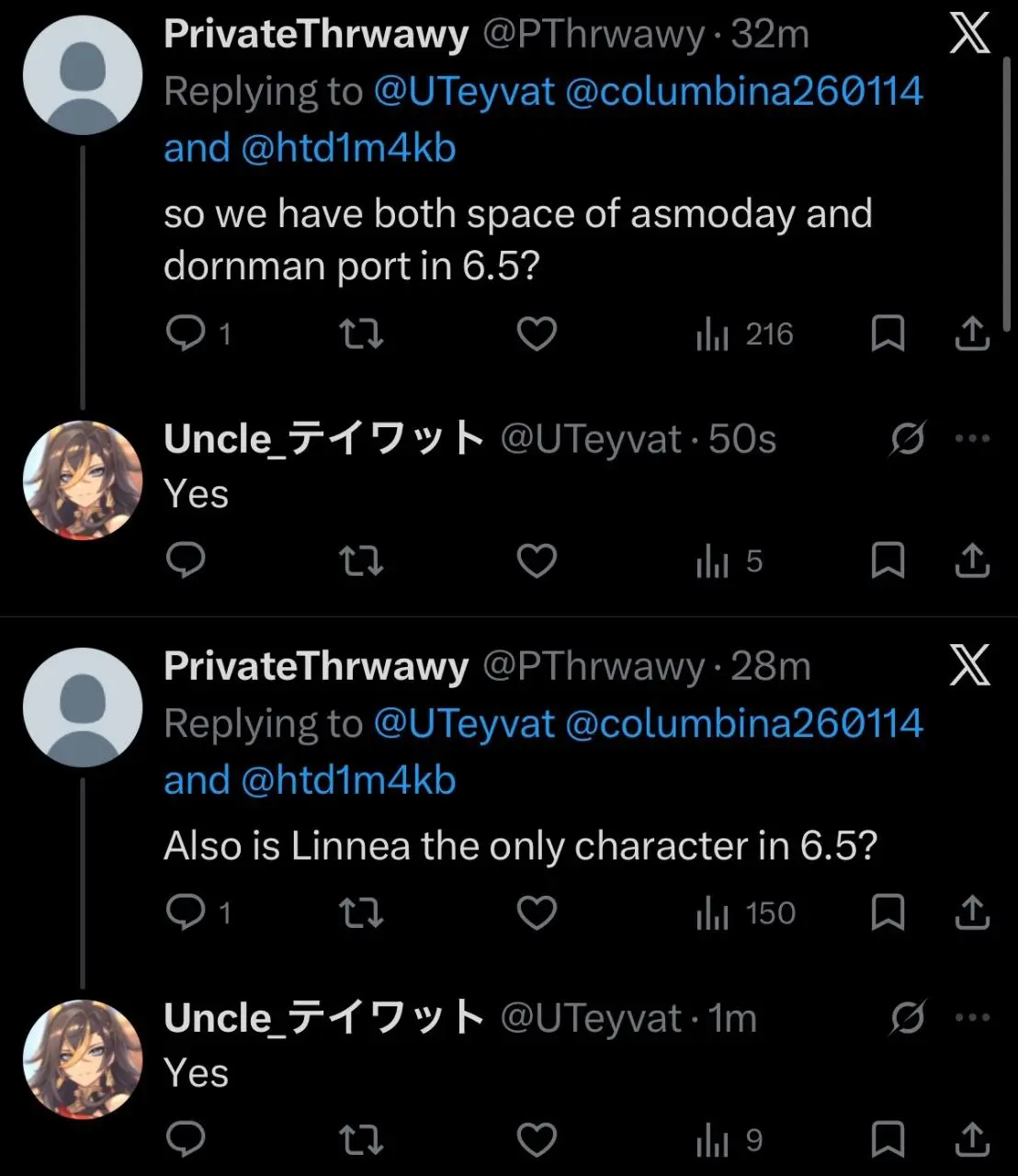Share the tweet with 216 views

[x=972, y=334]
